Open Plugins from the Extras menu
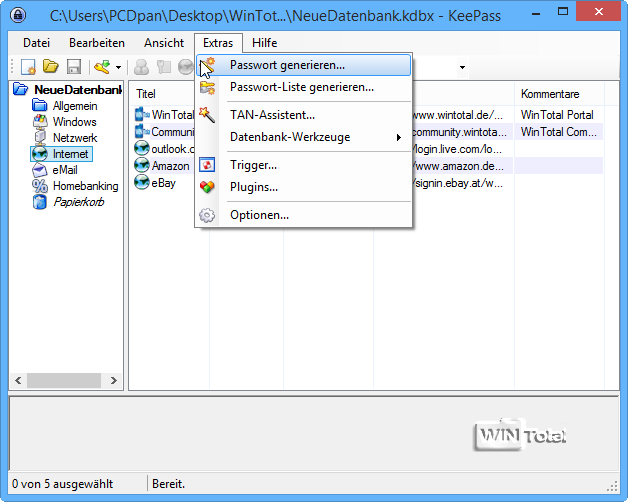This screenshot has width=628, height=502. [x=304, y=187]
